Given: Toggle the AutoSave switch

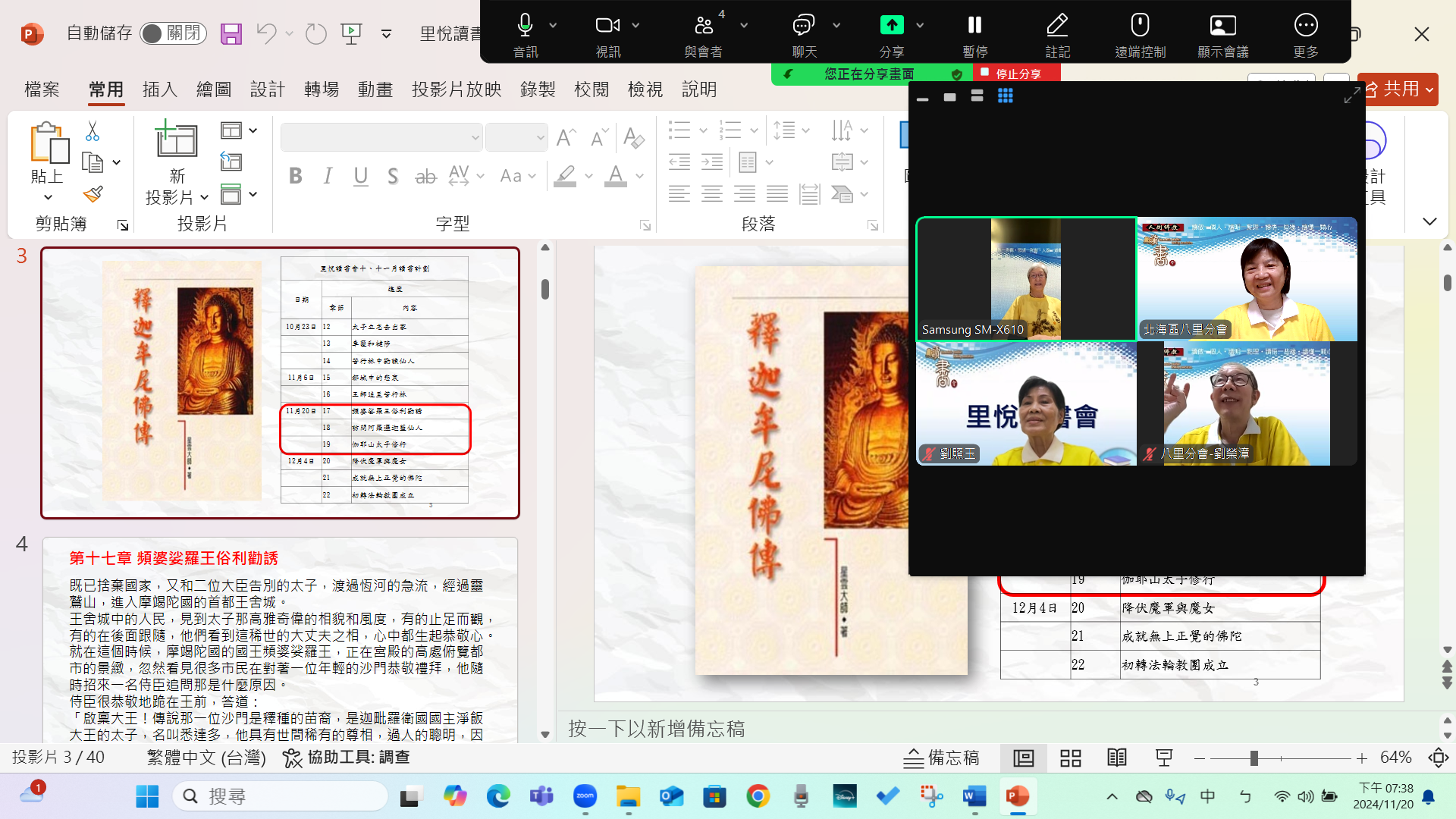Looking at the screenshot, I should (x=173, y=33).
